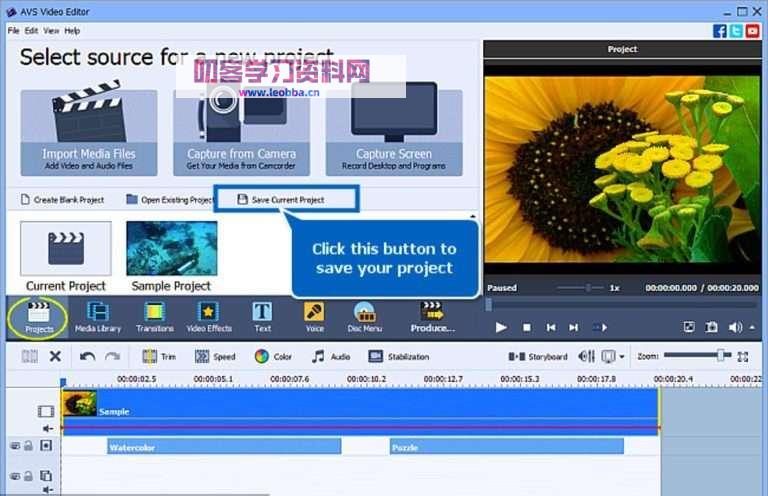
Task: Click the Trim tool
Action: [159, 356]
